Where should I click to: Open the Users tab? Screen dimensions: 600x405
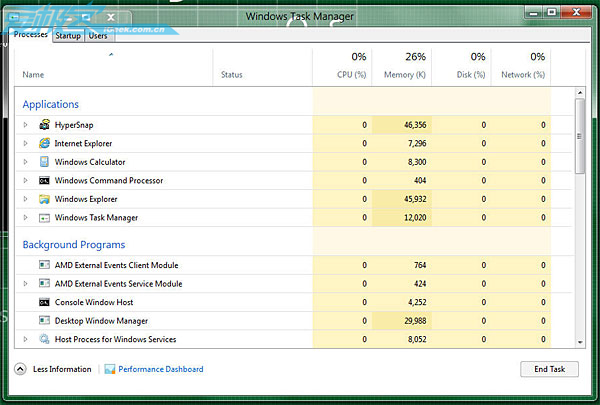tap(98, 35)
